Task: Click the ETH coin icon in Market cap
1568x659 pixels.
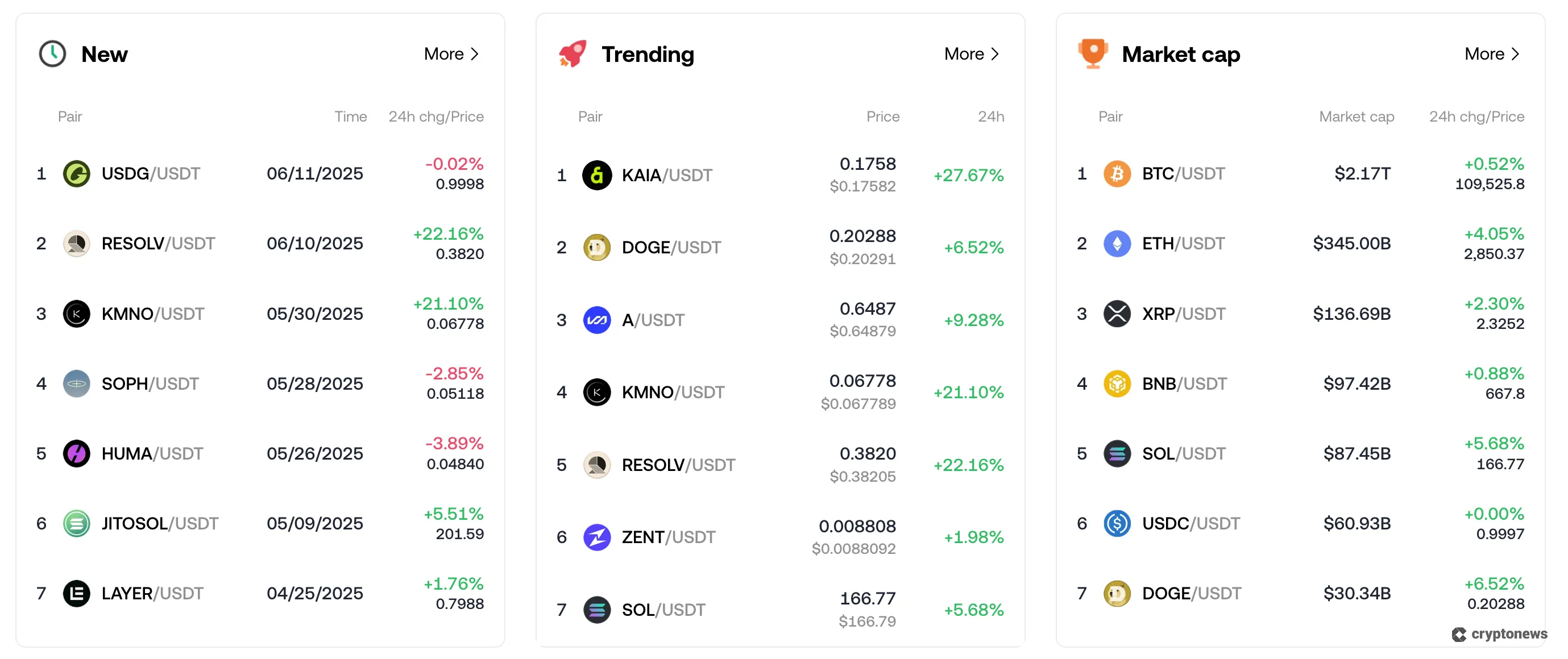Action: click(x=1117, y=243)
